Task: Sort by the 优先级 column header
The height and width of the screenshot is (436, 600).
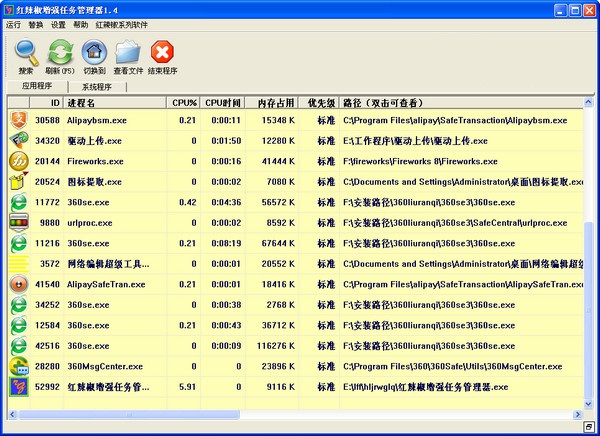Action: 319,103
